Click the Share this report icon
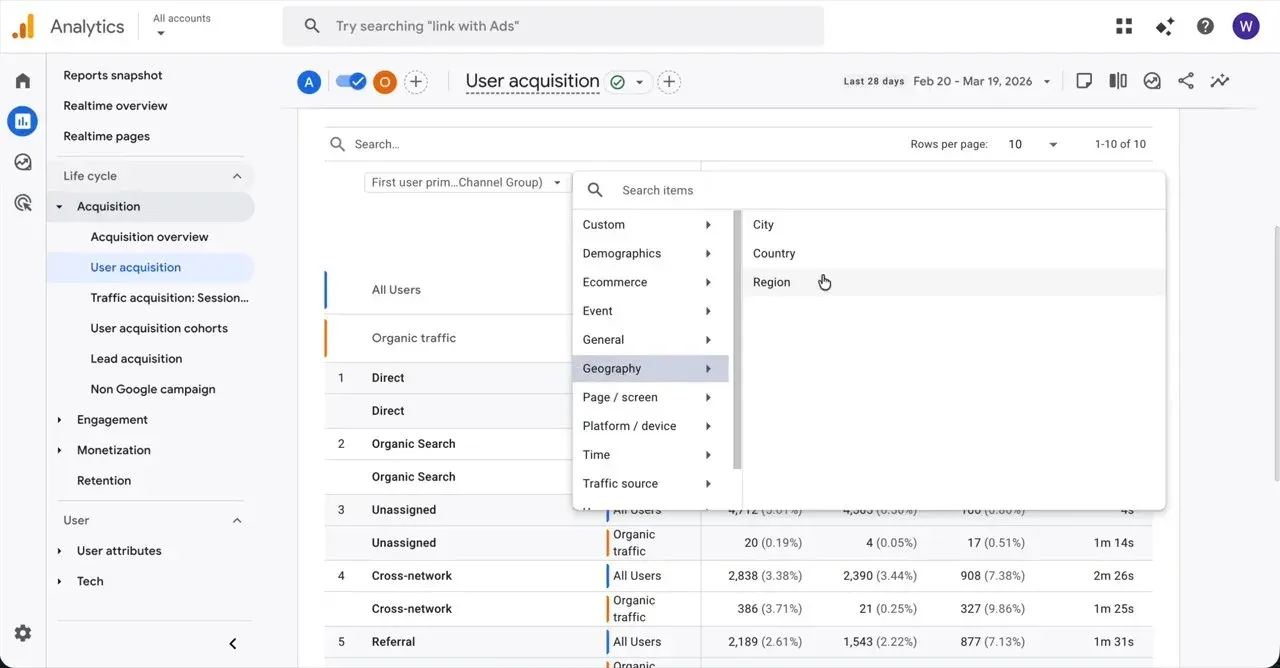This screenshot has height=668, width=1280. 1186,81
